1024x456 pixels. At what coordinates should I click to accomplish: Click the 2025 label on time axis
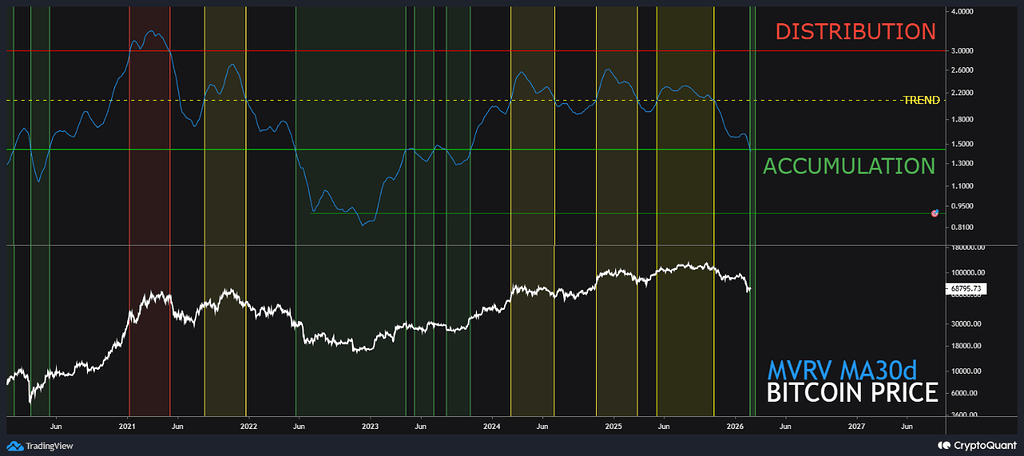[613, 426]
